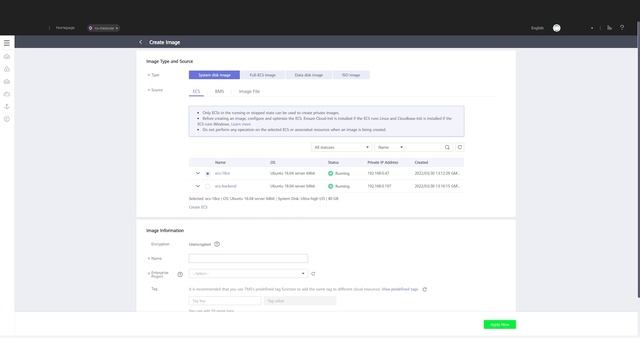
Task: Expand details of the ecs-backend row
Action: tap(198, 186)
